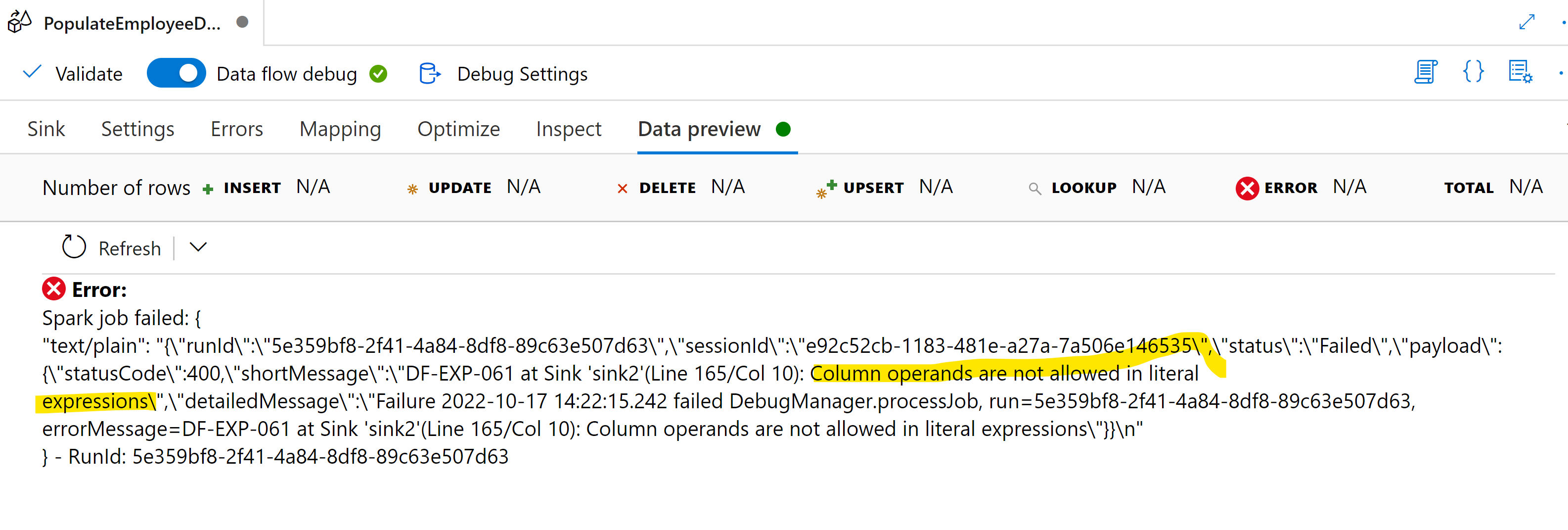Image resolution: width=1568 pixels, height=530 pixels.
Task: Open the data flow properties settings icon
Action: 1520,72
